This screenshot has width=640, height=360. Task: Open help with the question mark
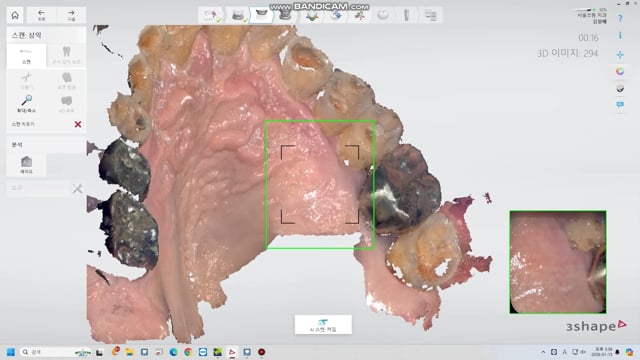pyautogui.click(x=620, y=19)
